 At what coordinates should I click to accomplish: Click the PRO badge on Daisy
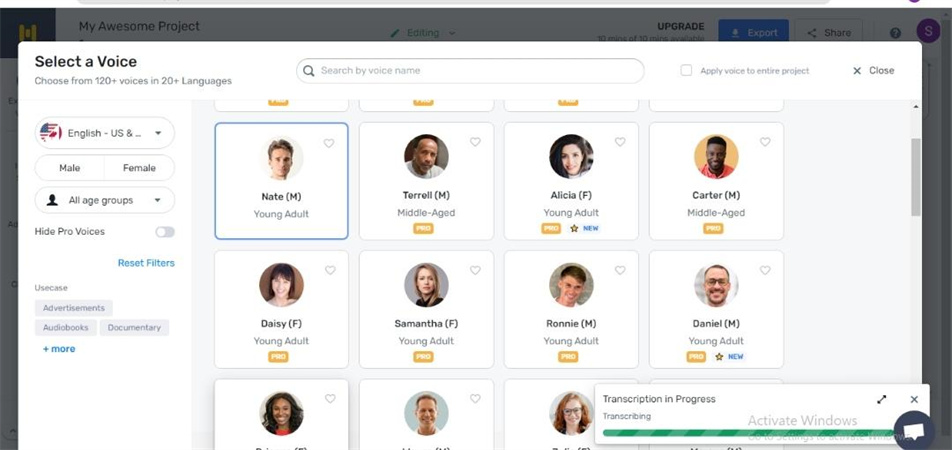278,356
